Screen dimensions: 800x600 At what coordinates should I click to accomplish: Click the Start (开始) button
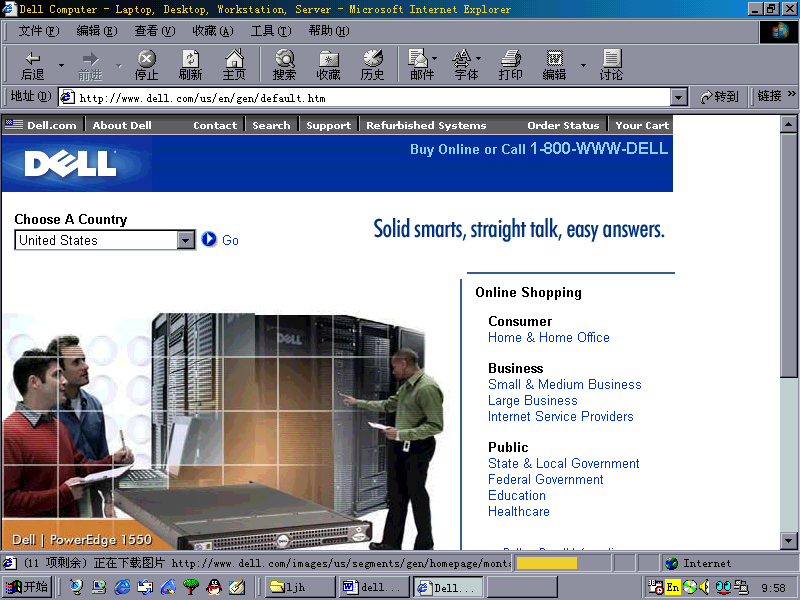point(27,587)
